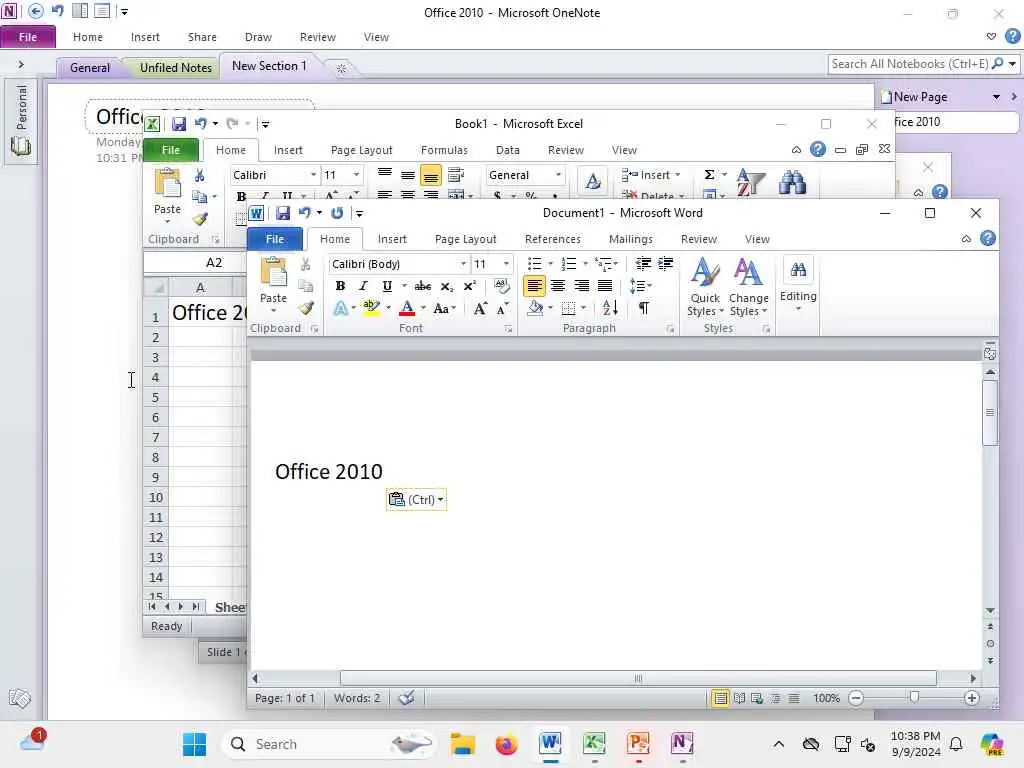Expand Word's Text Highlight Color arrow
The image size is (1024, 768).
click(x=388, y=308)
